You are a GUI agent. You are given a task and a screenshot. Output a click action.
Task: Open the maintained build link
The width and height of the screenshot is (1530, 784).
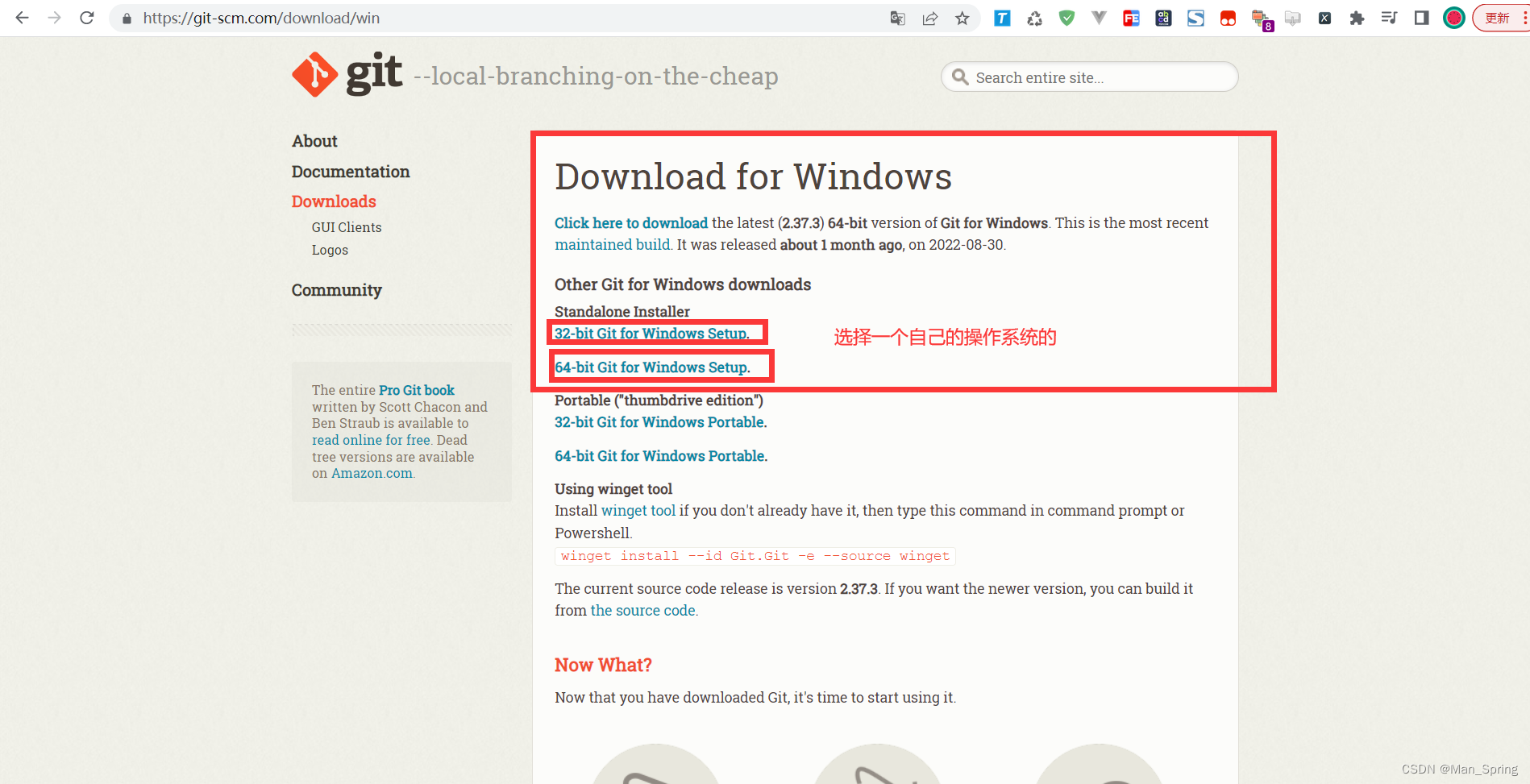pyautogui.click(x=613, y=245)
